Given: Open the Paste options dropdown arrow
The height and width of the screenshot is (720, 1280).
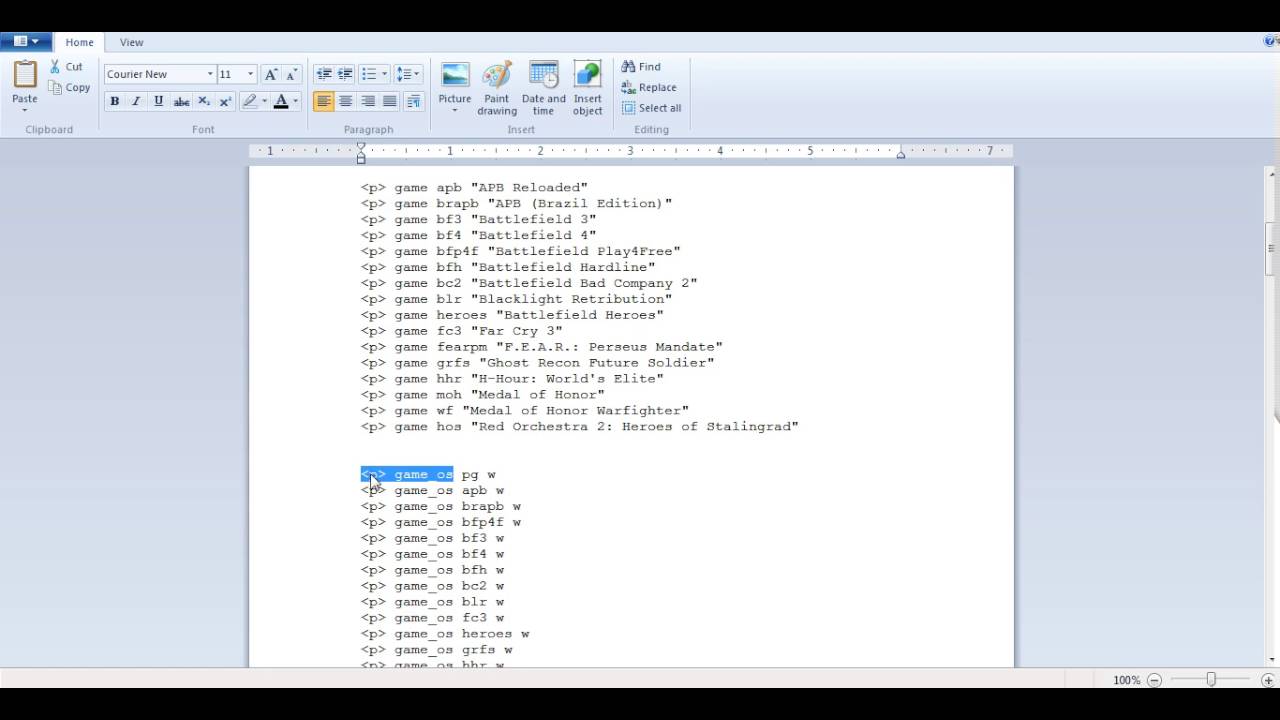Looking at the screenshot, I should tap(25, 109).
